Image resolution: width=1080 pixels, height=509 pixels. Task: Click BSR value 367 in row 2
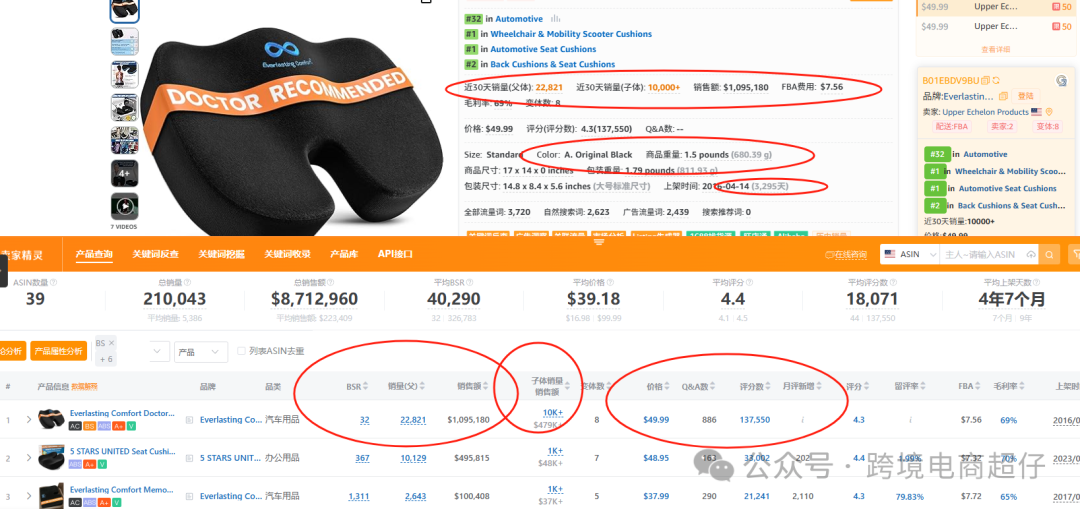click(x=362, y=458)
